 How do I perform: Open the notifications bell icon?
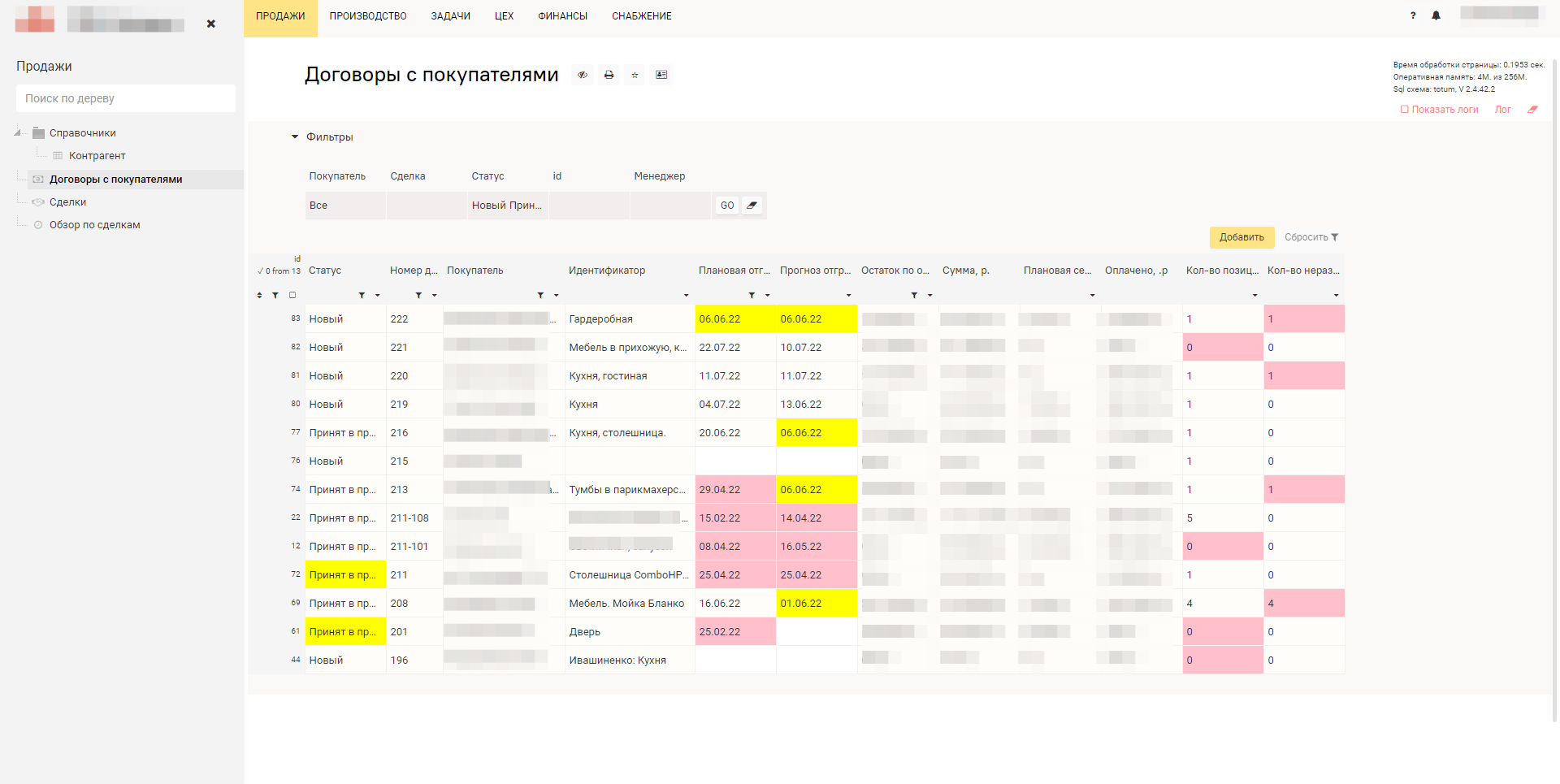pyautogui.click(x=1436, y=15)
